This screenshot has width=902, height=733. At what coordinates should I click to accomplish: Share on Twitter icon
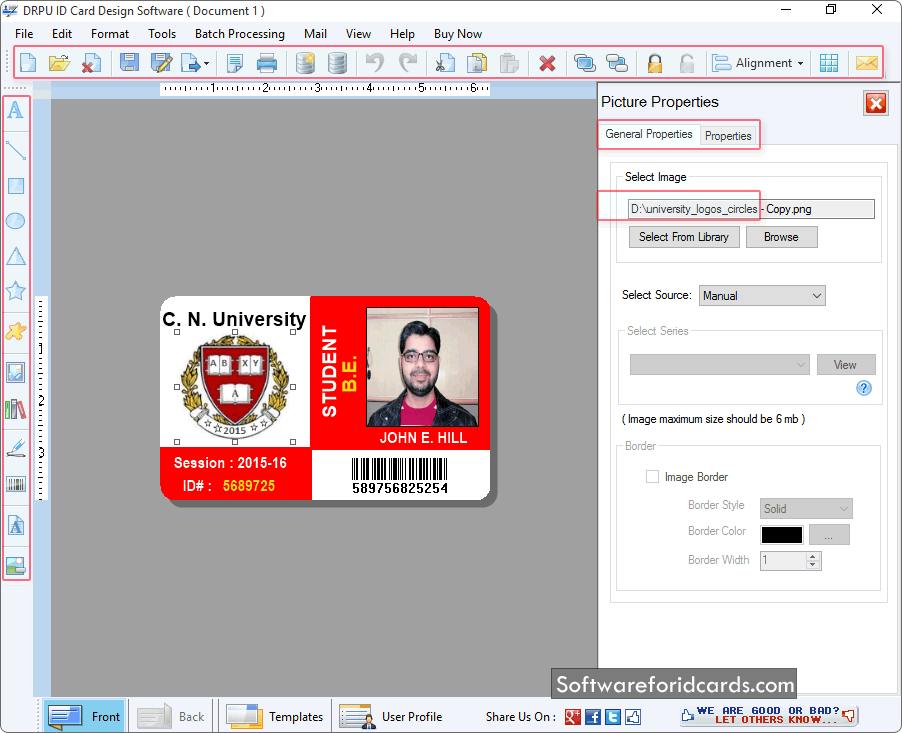(x=613, y=716)
